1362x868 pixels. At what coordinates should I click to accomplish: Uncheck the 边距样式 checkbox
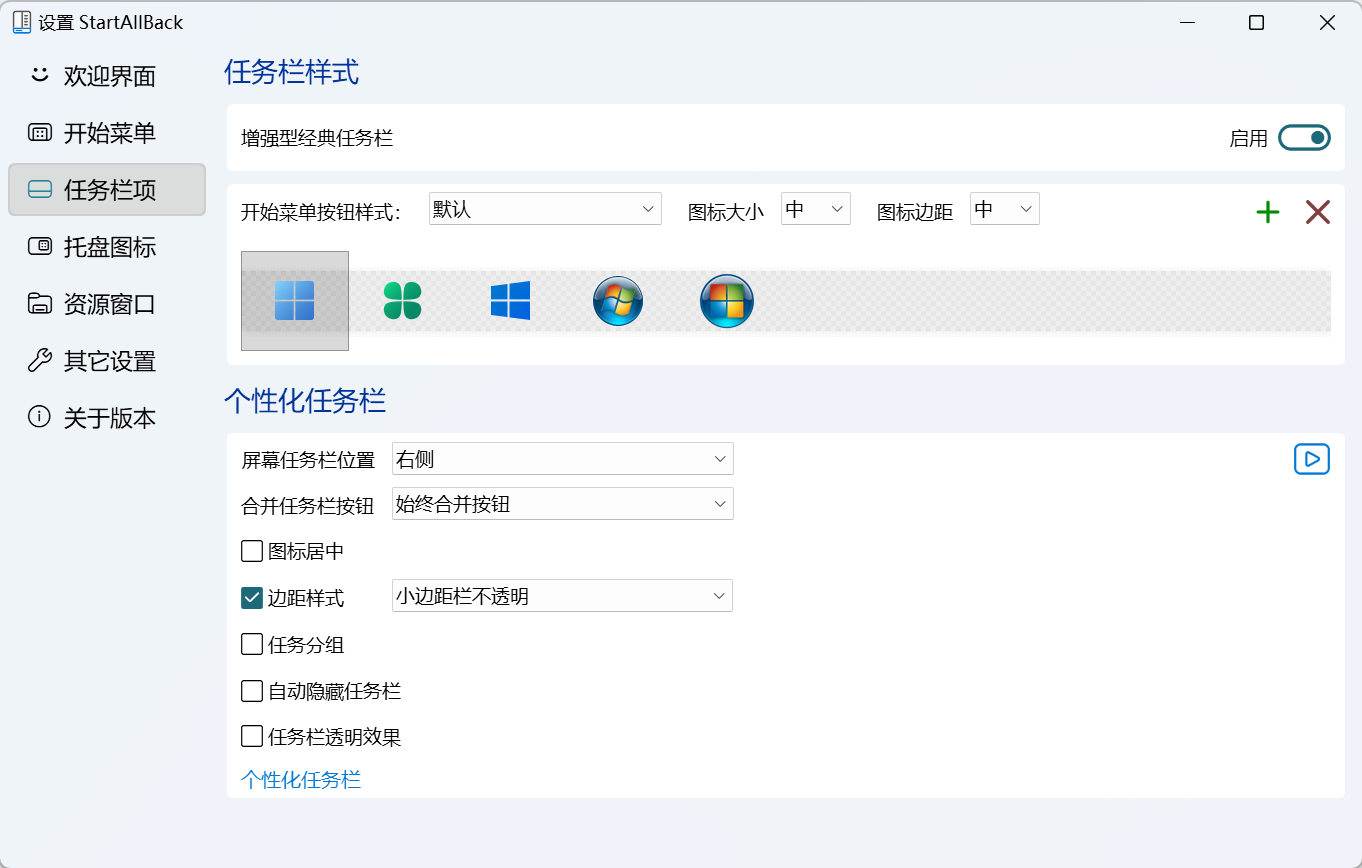coord(252,598)
